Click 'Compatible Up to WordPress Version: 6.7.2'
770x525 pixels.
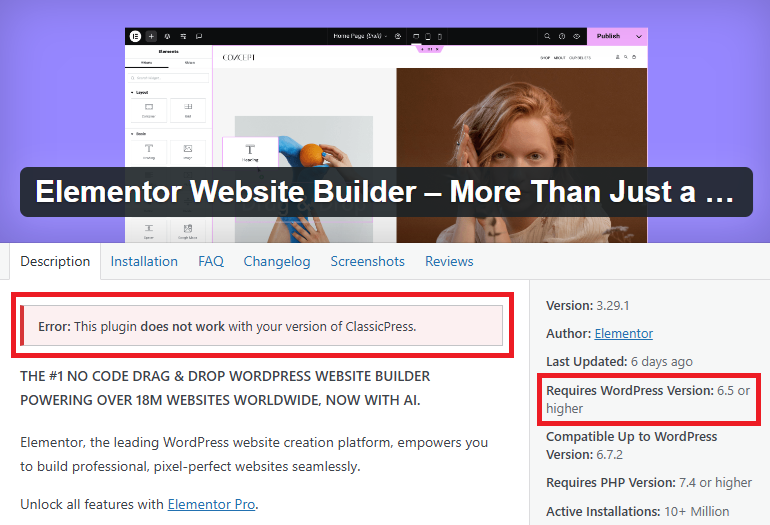[x=632, y=445]
